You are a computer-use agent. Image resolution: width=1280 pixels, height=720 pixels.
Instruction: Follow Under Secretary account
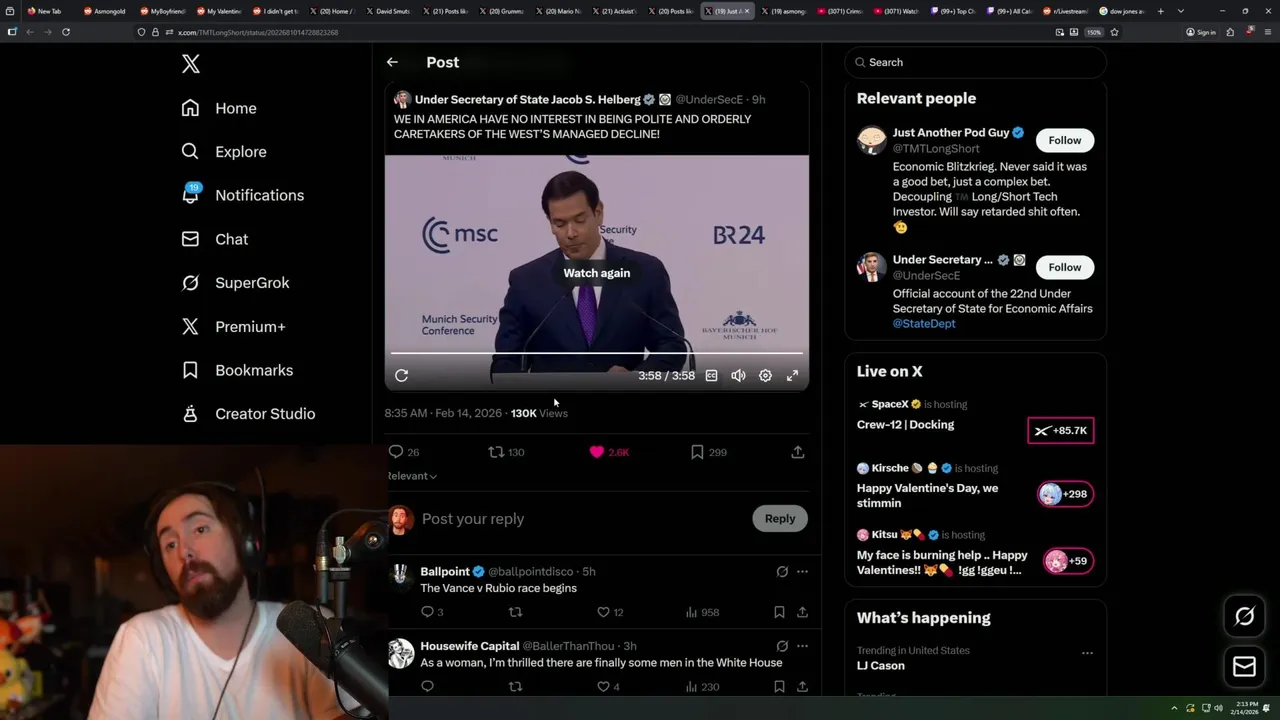pos(1065,267)
